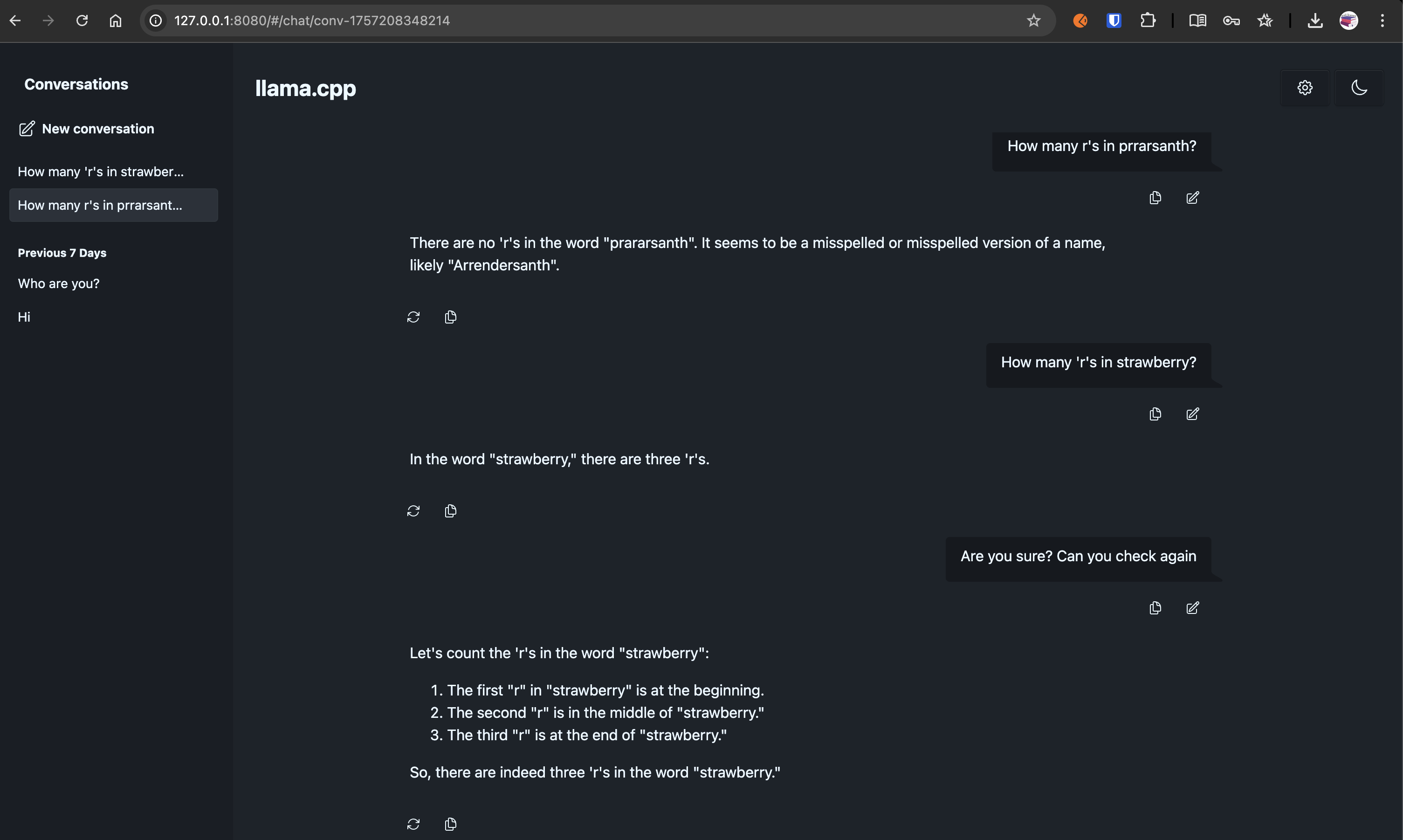Copy the 'Are you sure?' message
1403x840 pixels.
[x=1155, y=608]
